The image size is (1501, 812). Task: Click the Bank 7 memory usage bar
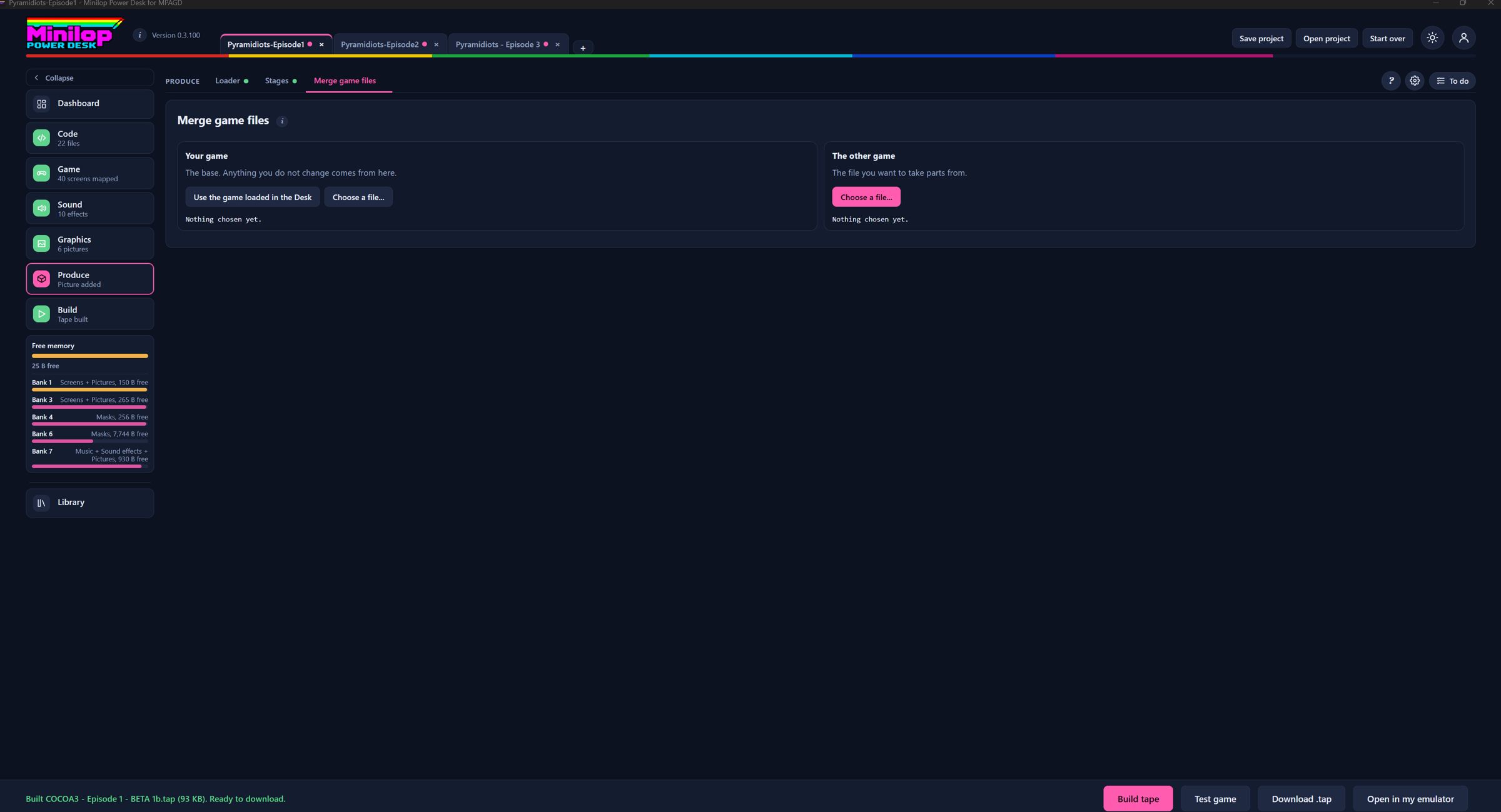tap(90, 466)
